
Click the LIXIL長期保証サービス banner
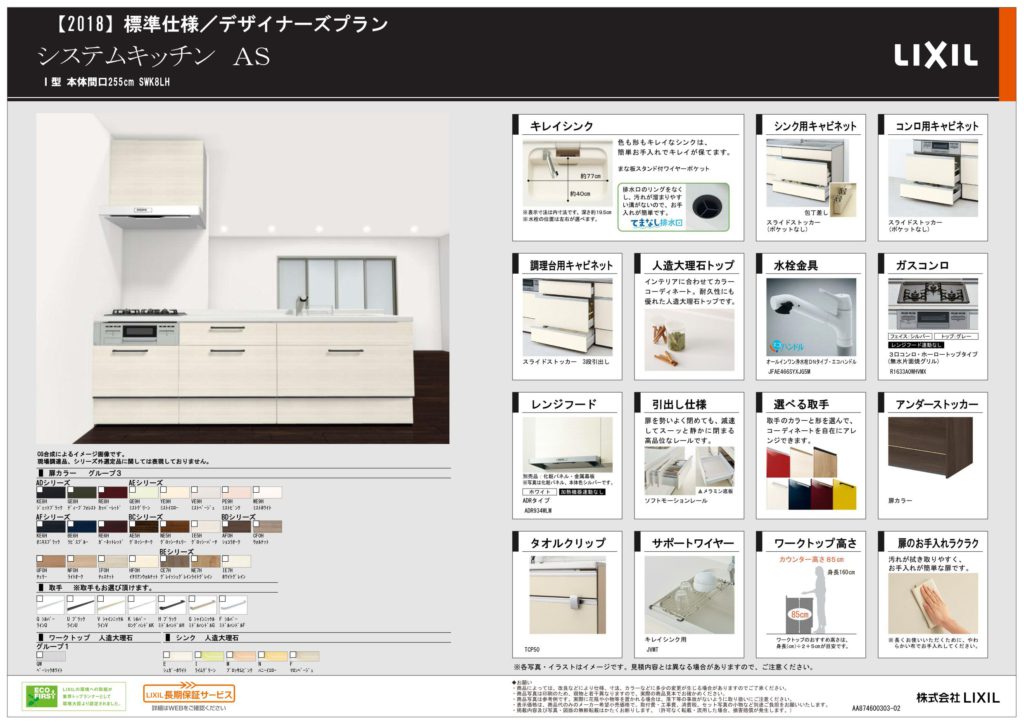coord(189,693)
